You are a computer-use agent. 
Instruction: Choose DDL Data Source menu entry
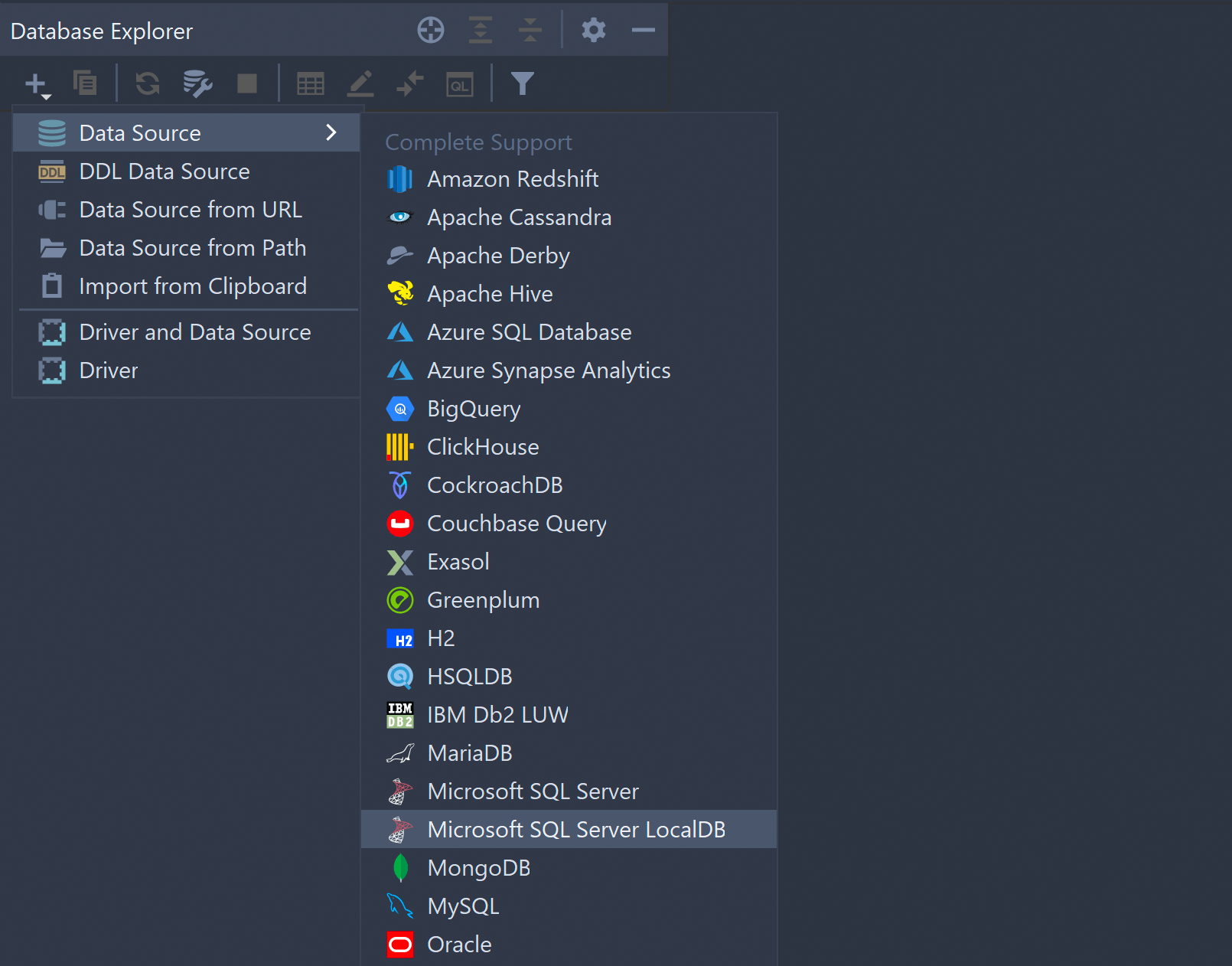point(165,171)
